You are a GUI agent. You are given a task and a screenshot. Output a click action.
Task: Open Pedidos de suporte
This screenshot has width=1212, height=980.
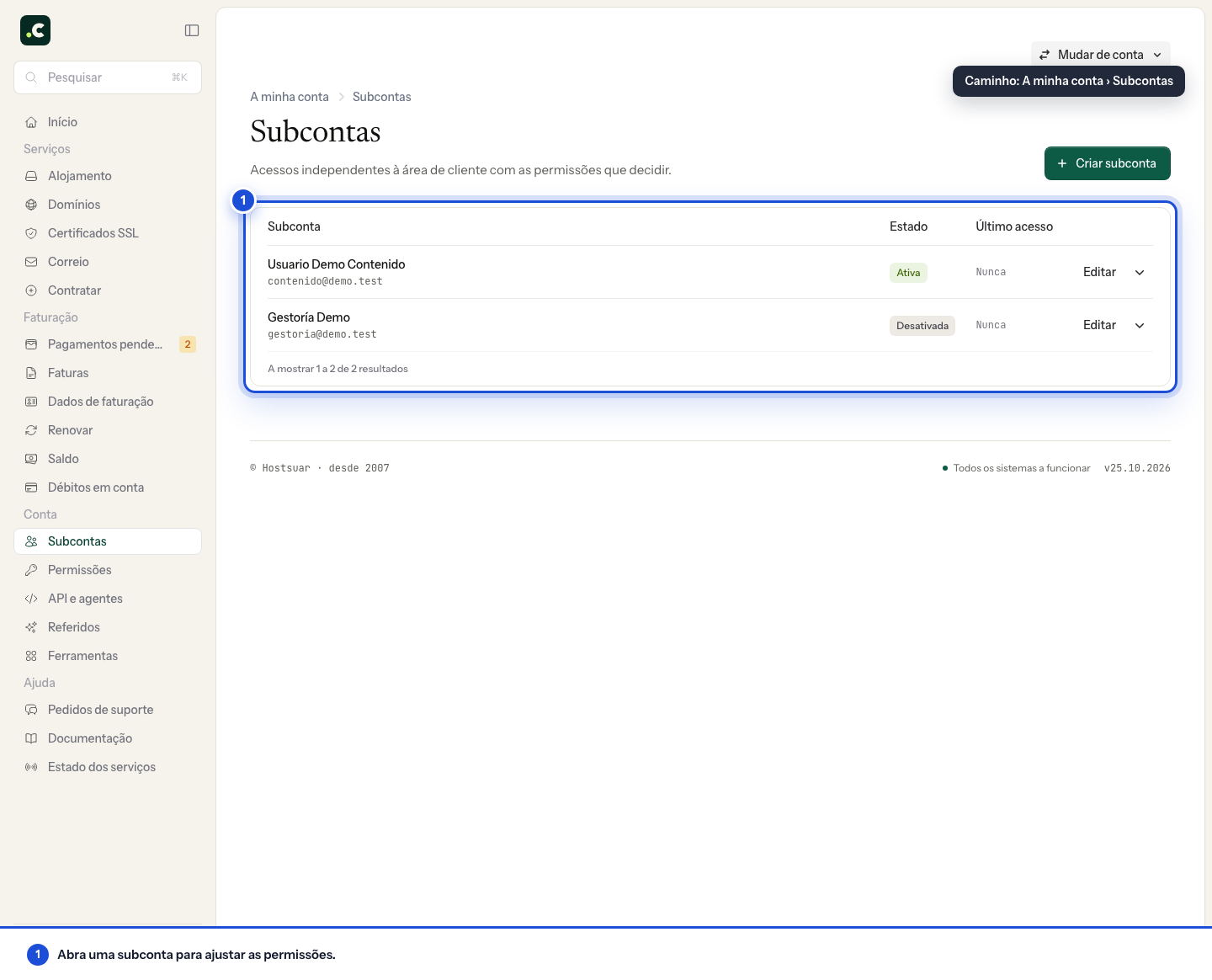click(x=108, y=710)
